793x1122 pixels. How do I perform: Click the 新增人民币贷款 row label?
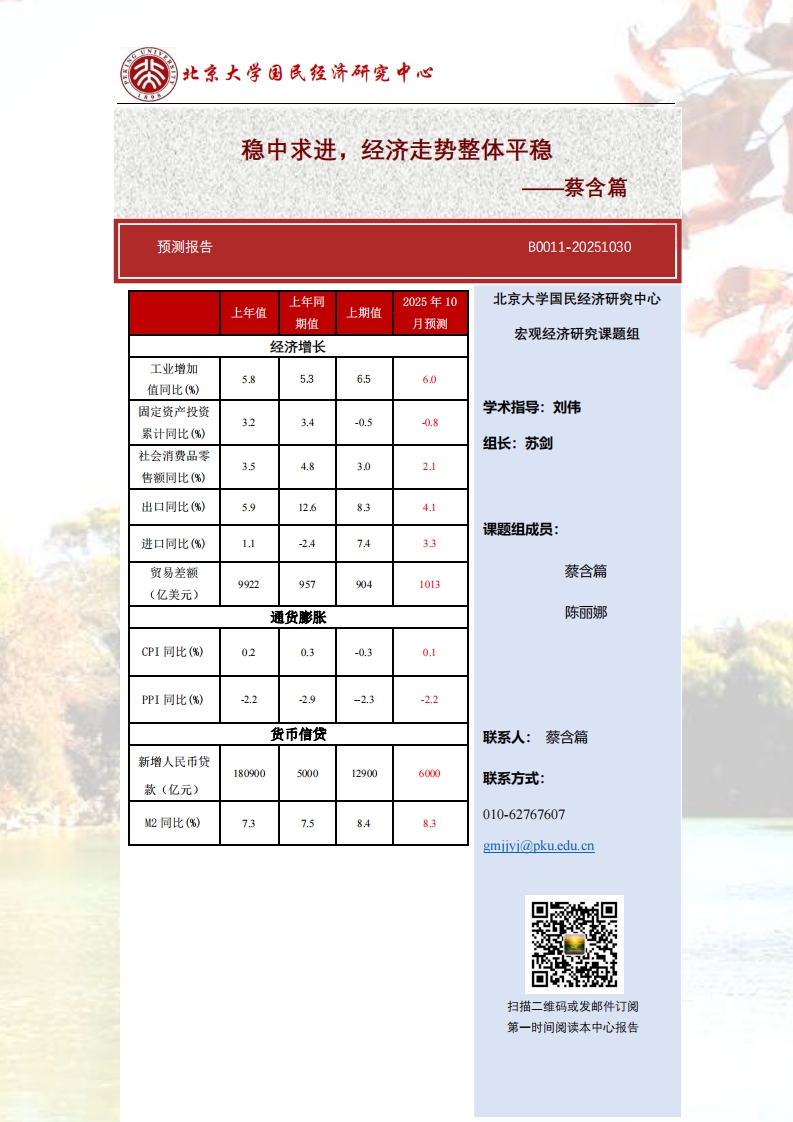pyautogui.click(x=173, y=774)
